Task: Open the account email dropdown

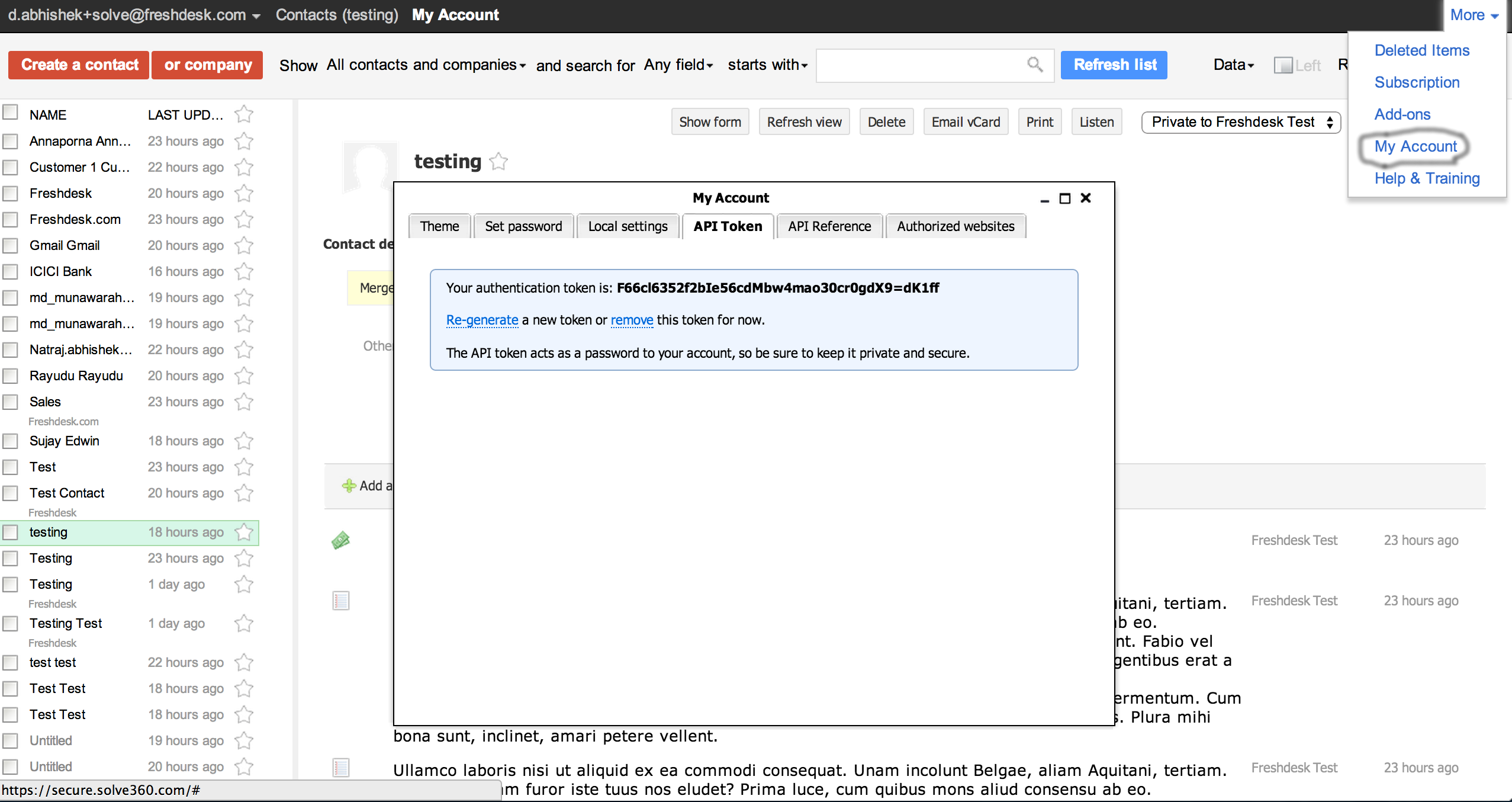Action: click(x=134, y=15)
